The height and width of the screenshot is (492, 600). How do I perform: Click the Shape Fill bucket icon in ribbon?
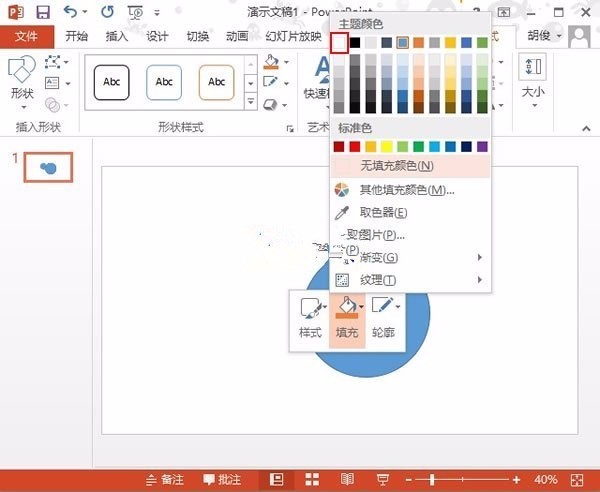271,62
